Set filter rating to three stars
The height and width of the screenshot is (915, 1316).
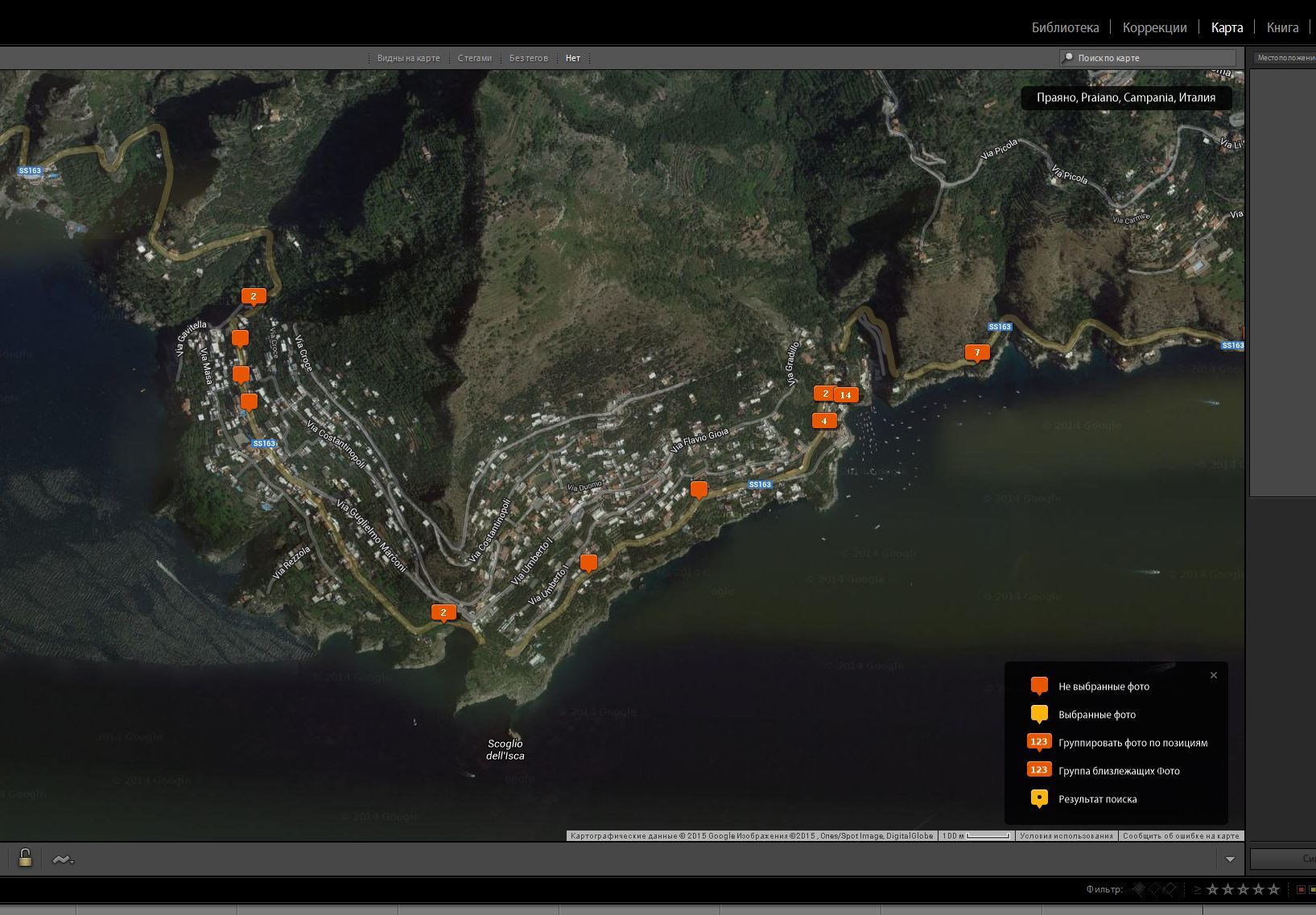(1243, 889)
